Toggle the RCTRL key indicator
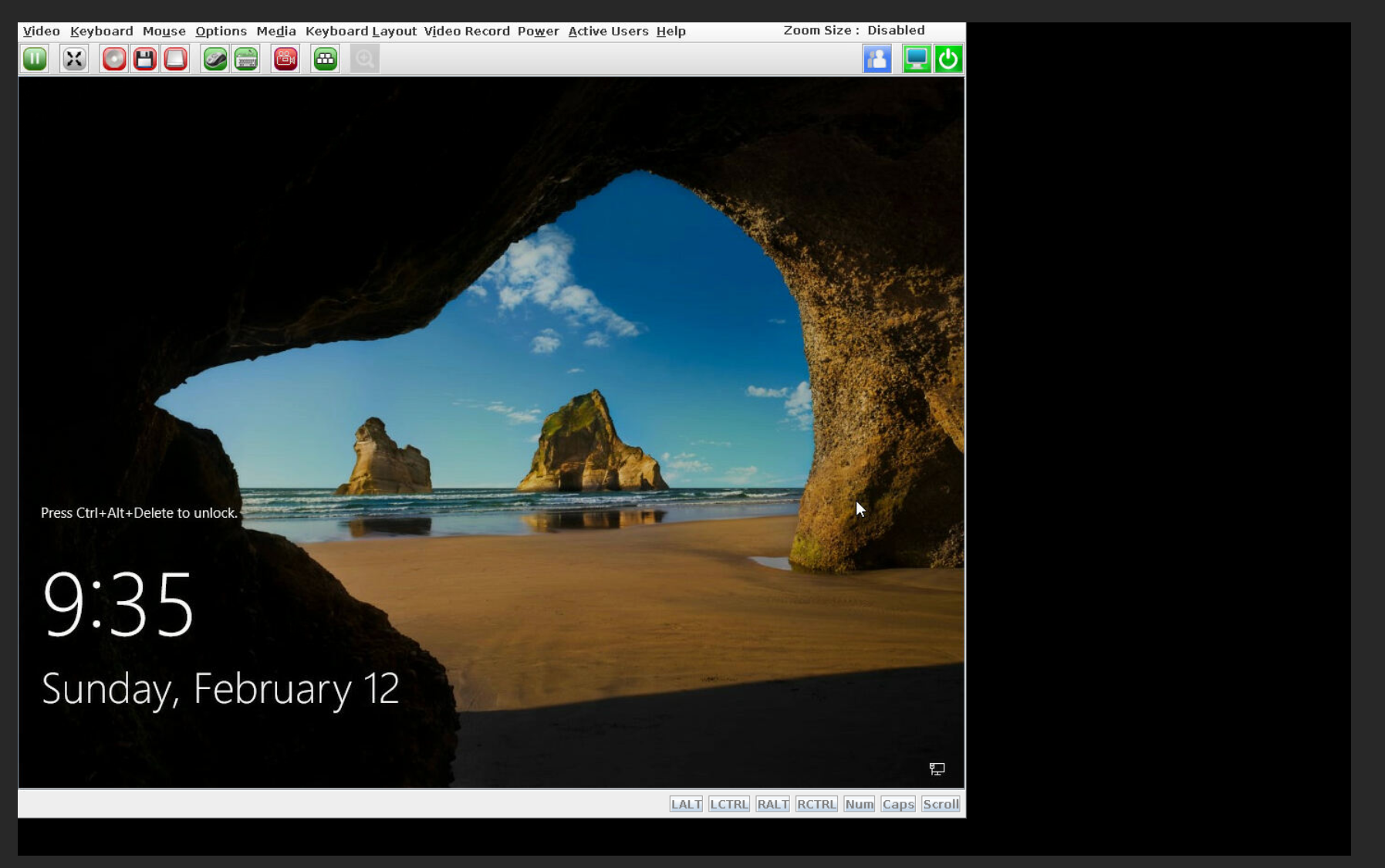This screenshot has height=868, width=1385. click(816, 804)
